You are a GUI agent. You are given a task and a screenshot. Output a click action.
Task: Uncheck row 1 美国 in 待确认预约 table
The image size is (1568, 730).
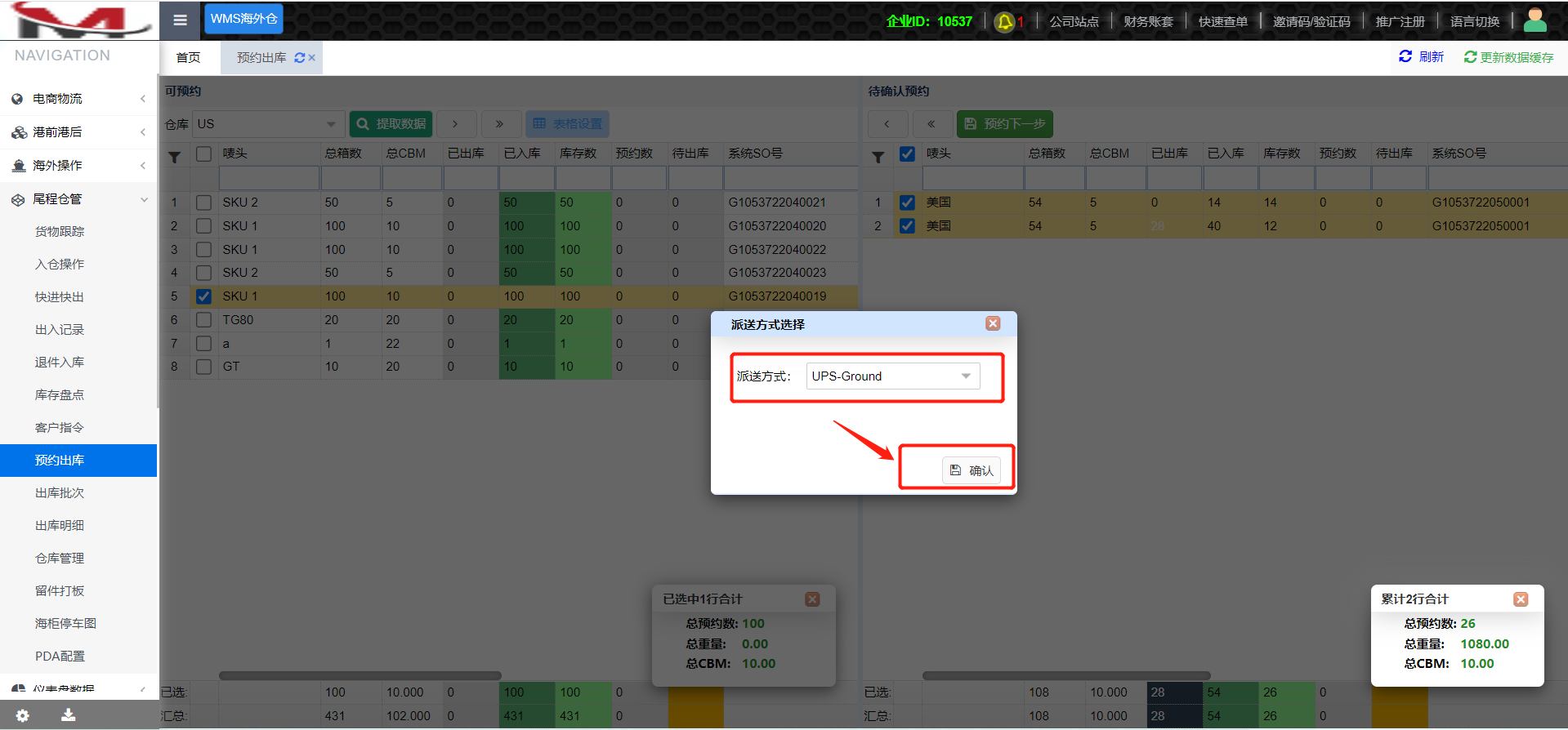click(907, 203)
